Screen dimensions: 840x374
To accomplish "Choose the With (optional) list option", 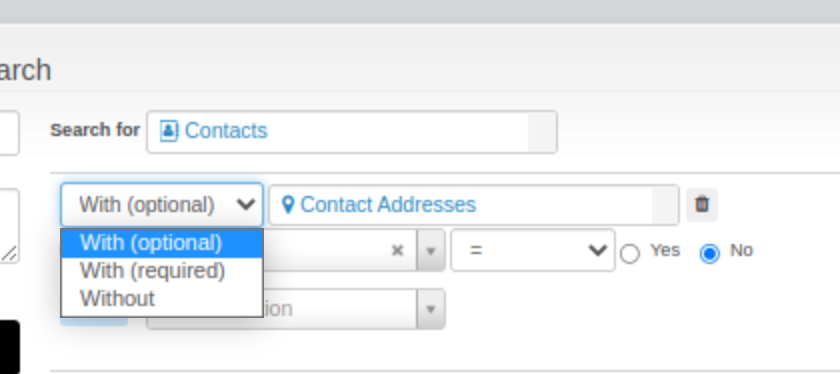I will point(162,243).
